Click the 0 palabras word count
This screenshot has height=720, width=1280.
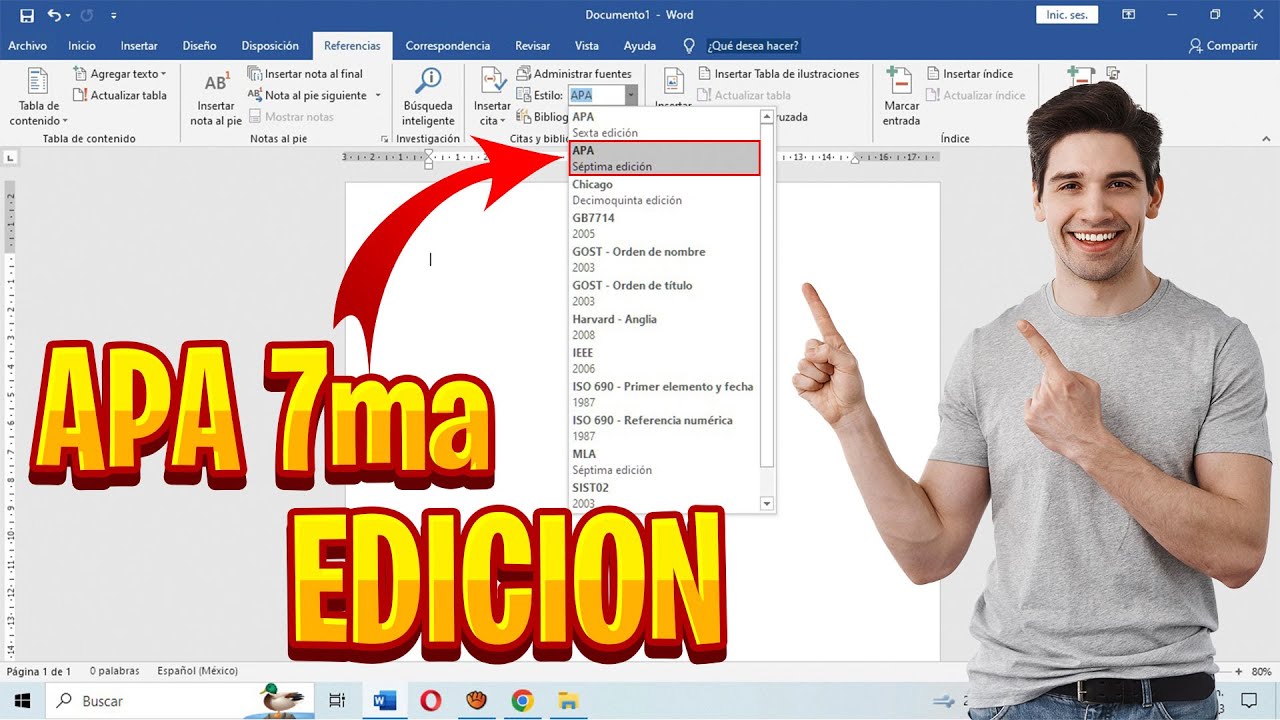[114, 671]
